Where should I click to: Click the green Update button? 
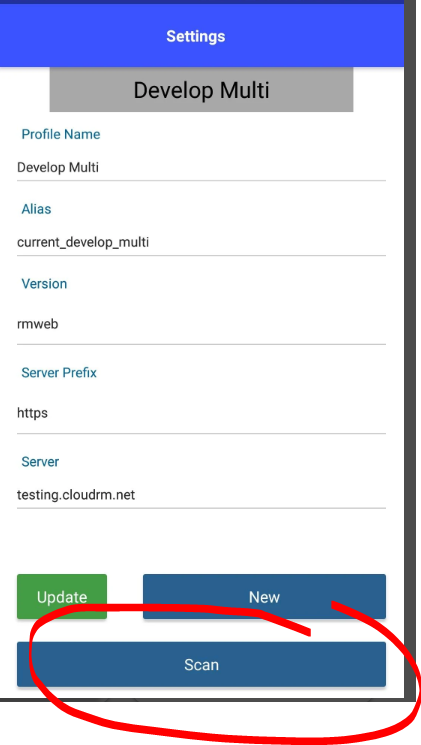[62, 596]
